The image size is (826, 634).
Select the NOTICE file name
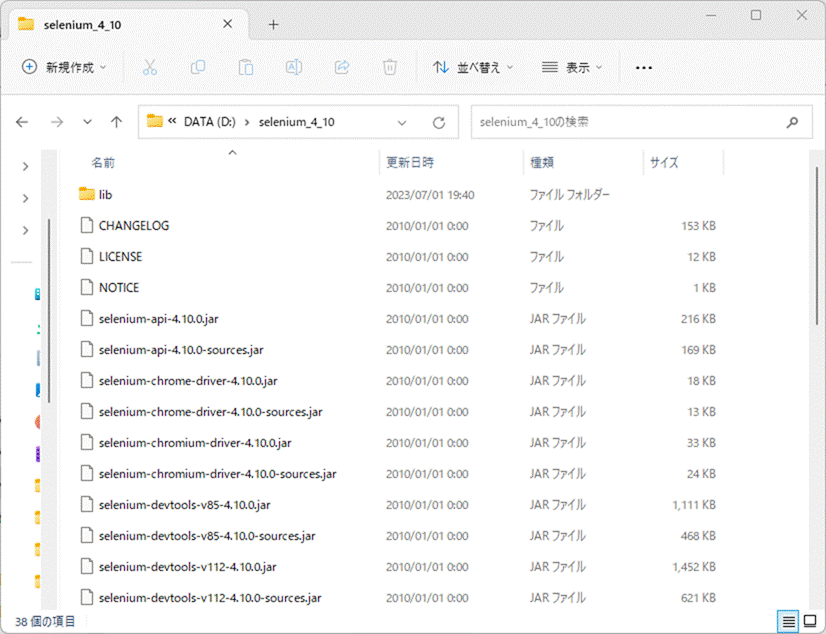click(119, 288)
